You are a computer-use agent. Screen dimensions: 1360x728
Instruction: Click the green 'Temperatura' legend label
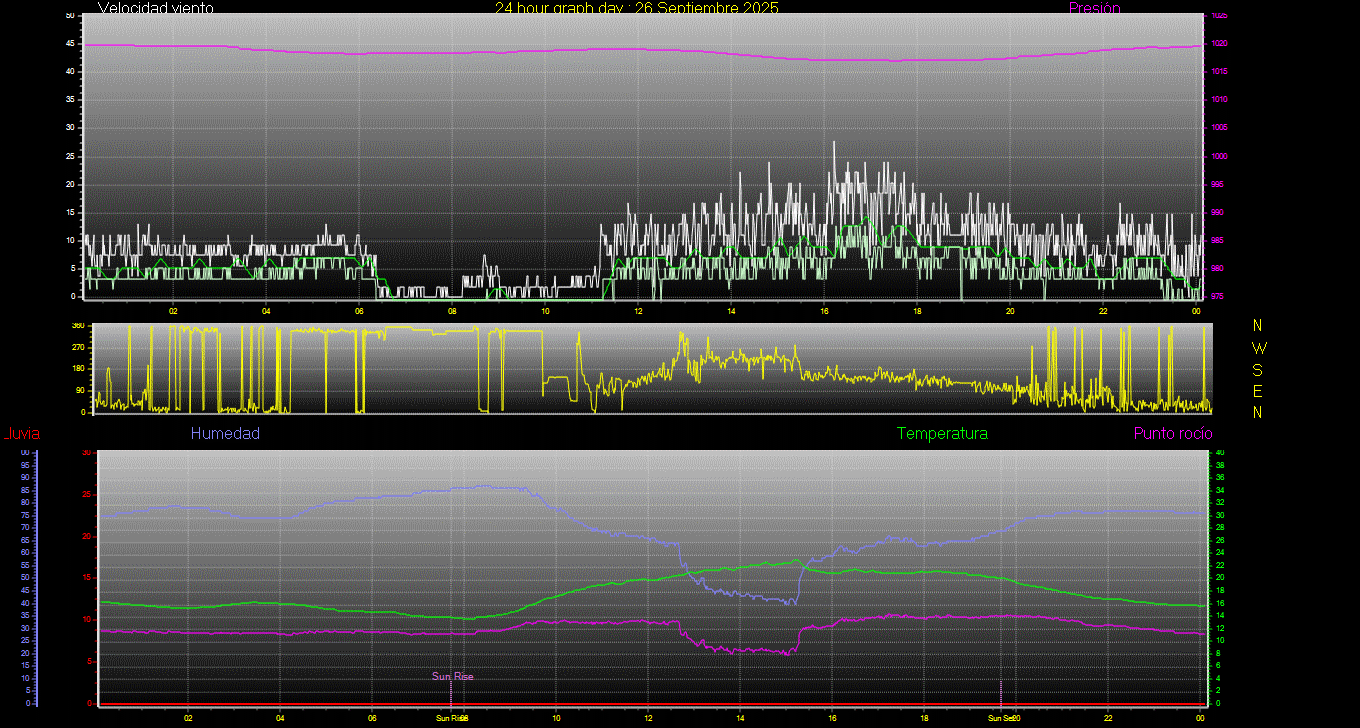[x=942, y=434]
